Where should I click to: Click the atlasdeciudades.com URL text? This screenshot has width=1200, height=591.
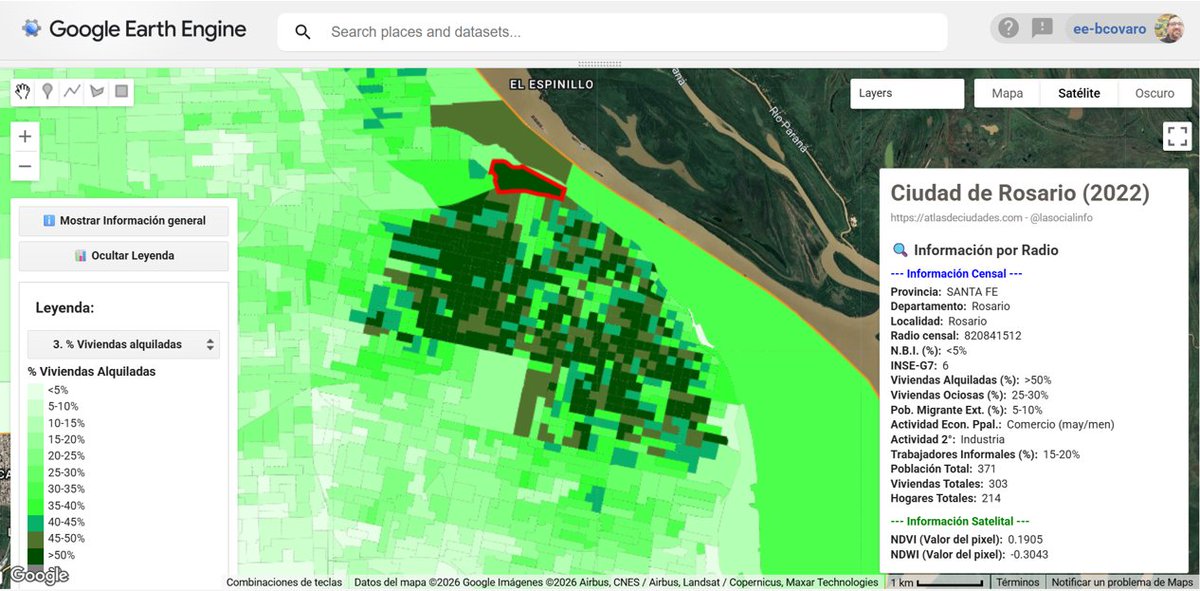(955, 217)
